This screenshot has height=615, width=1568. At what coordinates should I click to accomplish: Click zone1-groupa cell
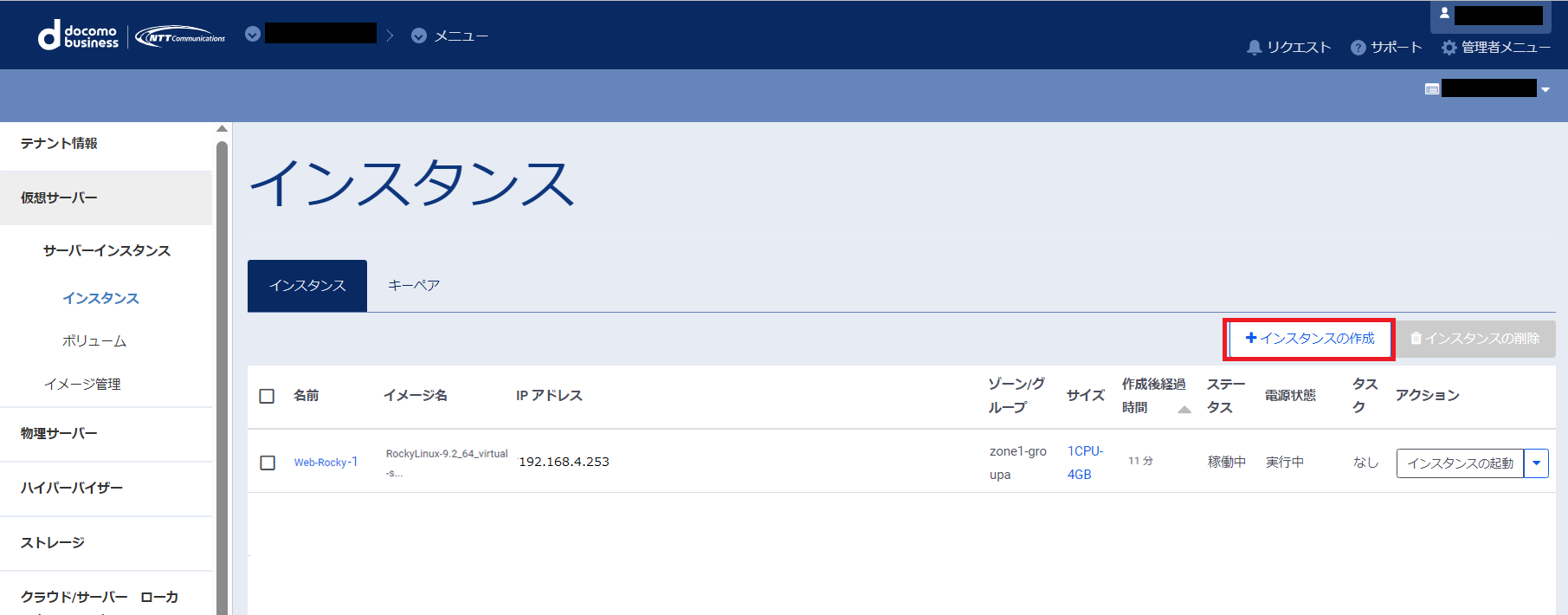[1018, 463]
